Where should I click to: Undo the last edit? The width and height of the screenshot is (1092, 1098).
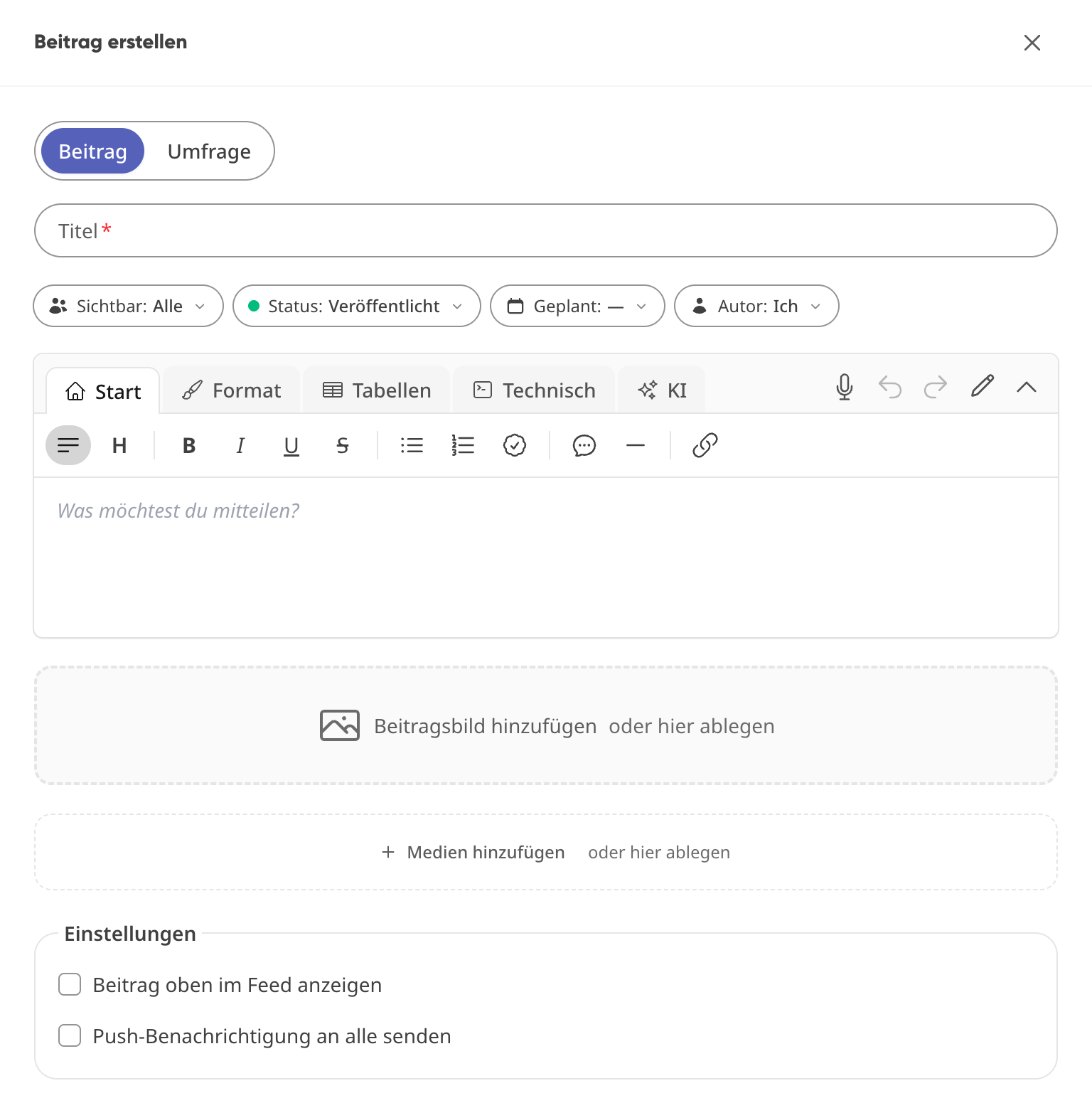point(890,387)
